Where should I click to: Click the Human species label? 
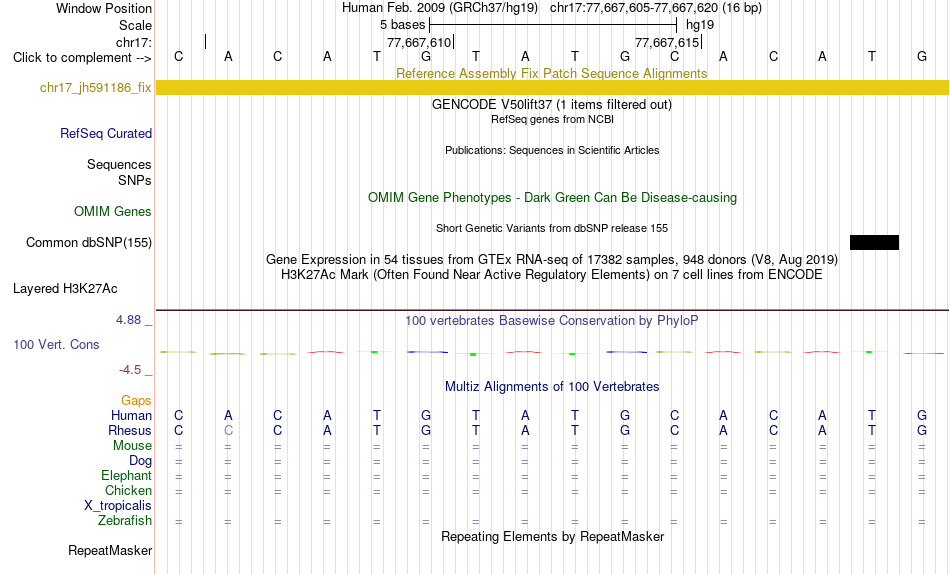pyautogui.click(x=131, y=415)
